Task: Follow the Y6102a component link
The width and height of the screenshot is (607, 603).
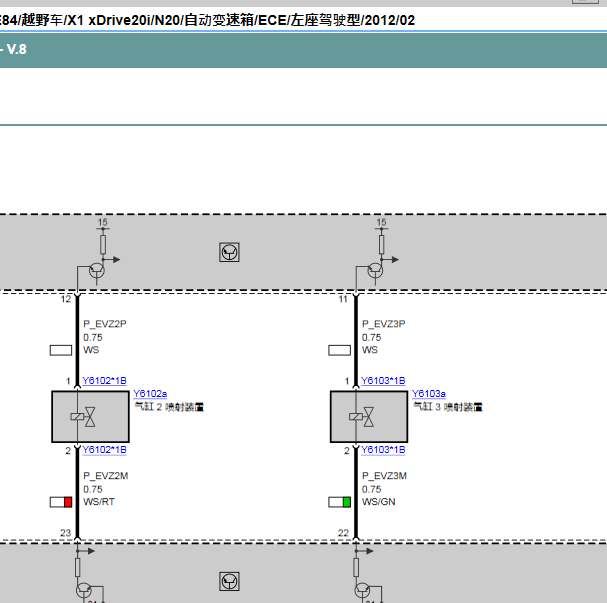Action: [x=150, y=394]
